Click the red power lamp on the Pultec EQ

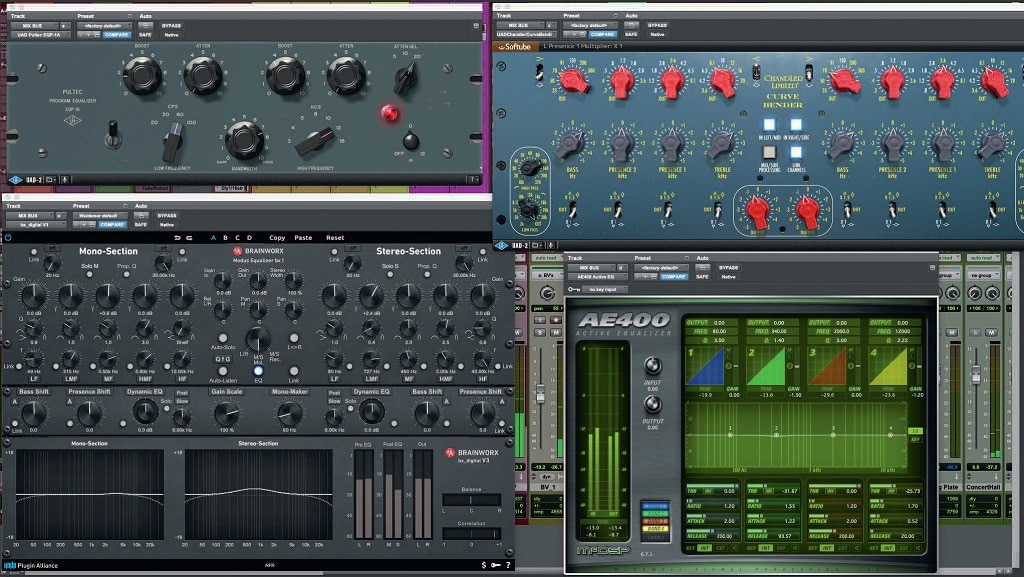pos(389,113)
